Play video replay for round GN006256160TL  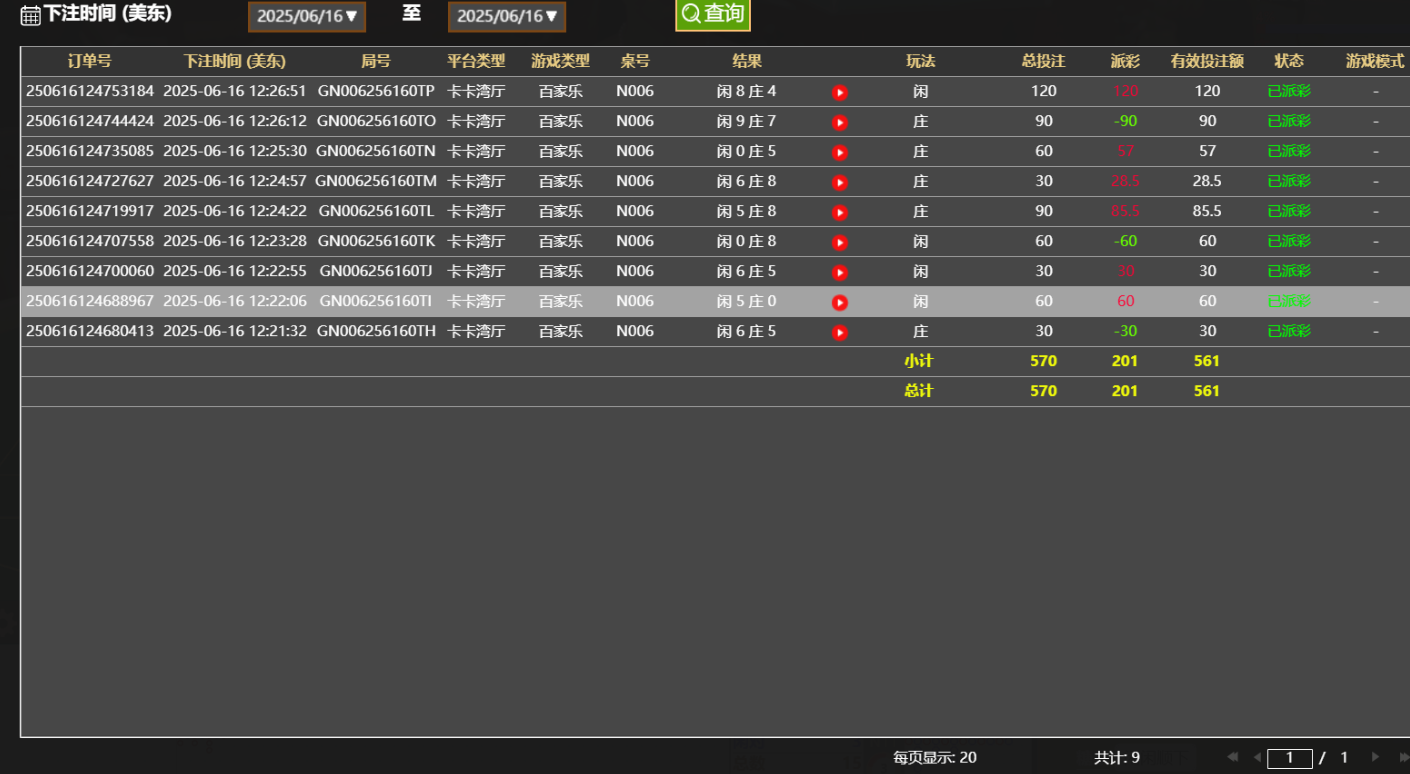click(840, 212)
